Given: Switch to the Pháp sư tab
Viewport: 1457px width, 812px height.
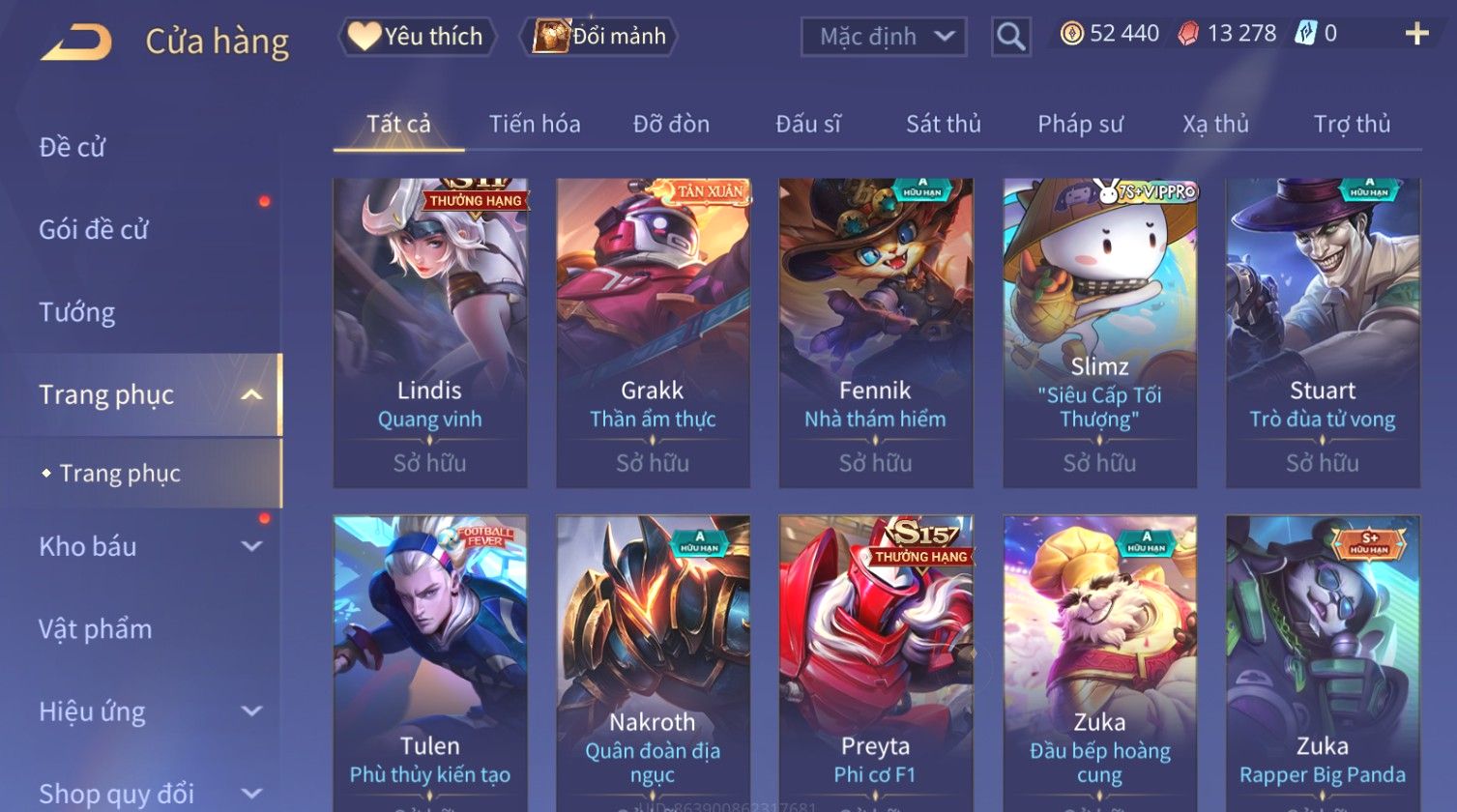Looking at the screenshot, I should [1080, 124].
